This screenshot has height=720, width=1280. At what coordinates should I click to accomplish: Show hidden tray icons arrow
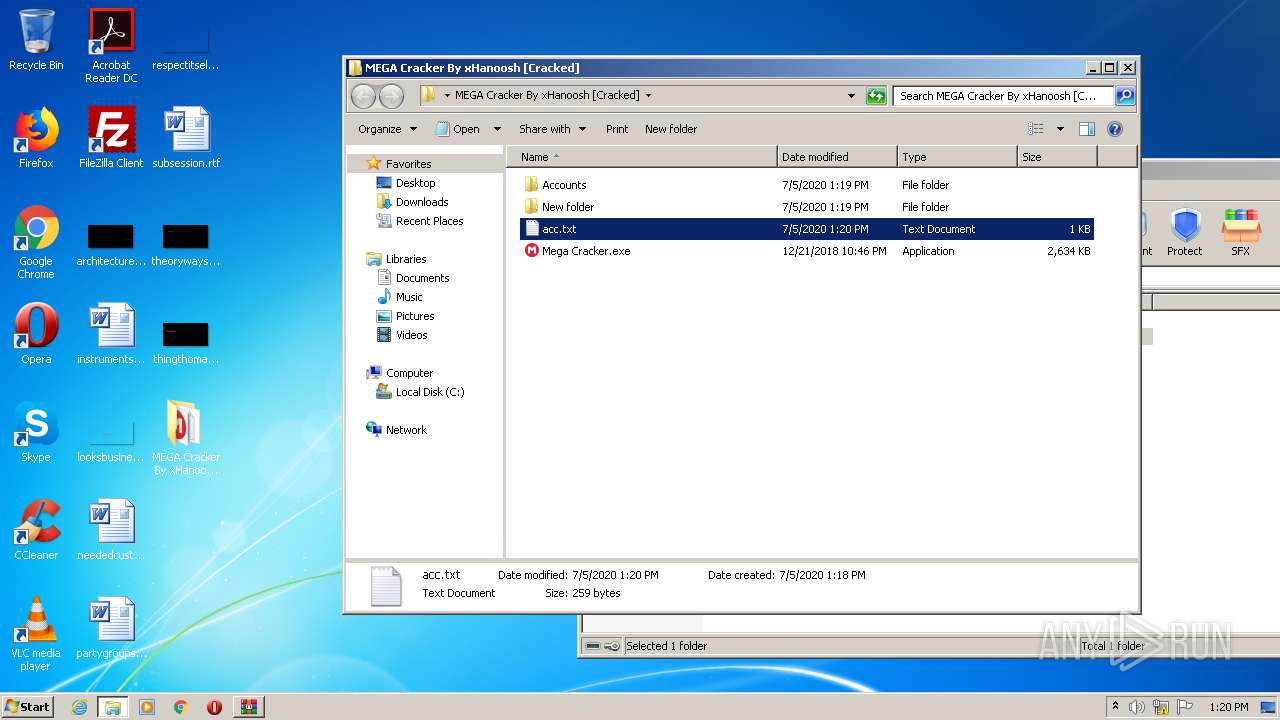coord(1115,707)
